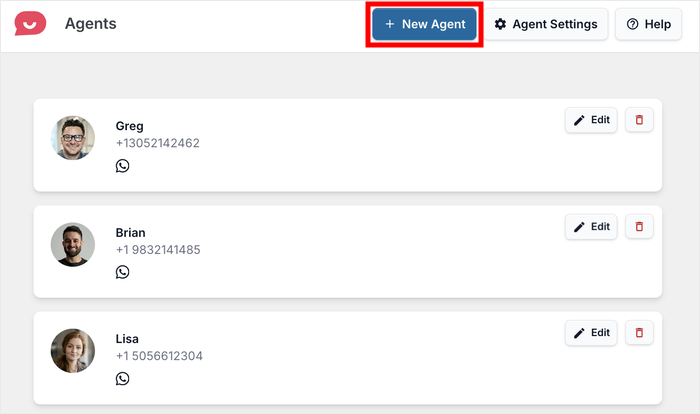Edit agent Greg

591,120
